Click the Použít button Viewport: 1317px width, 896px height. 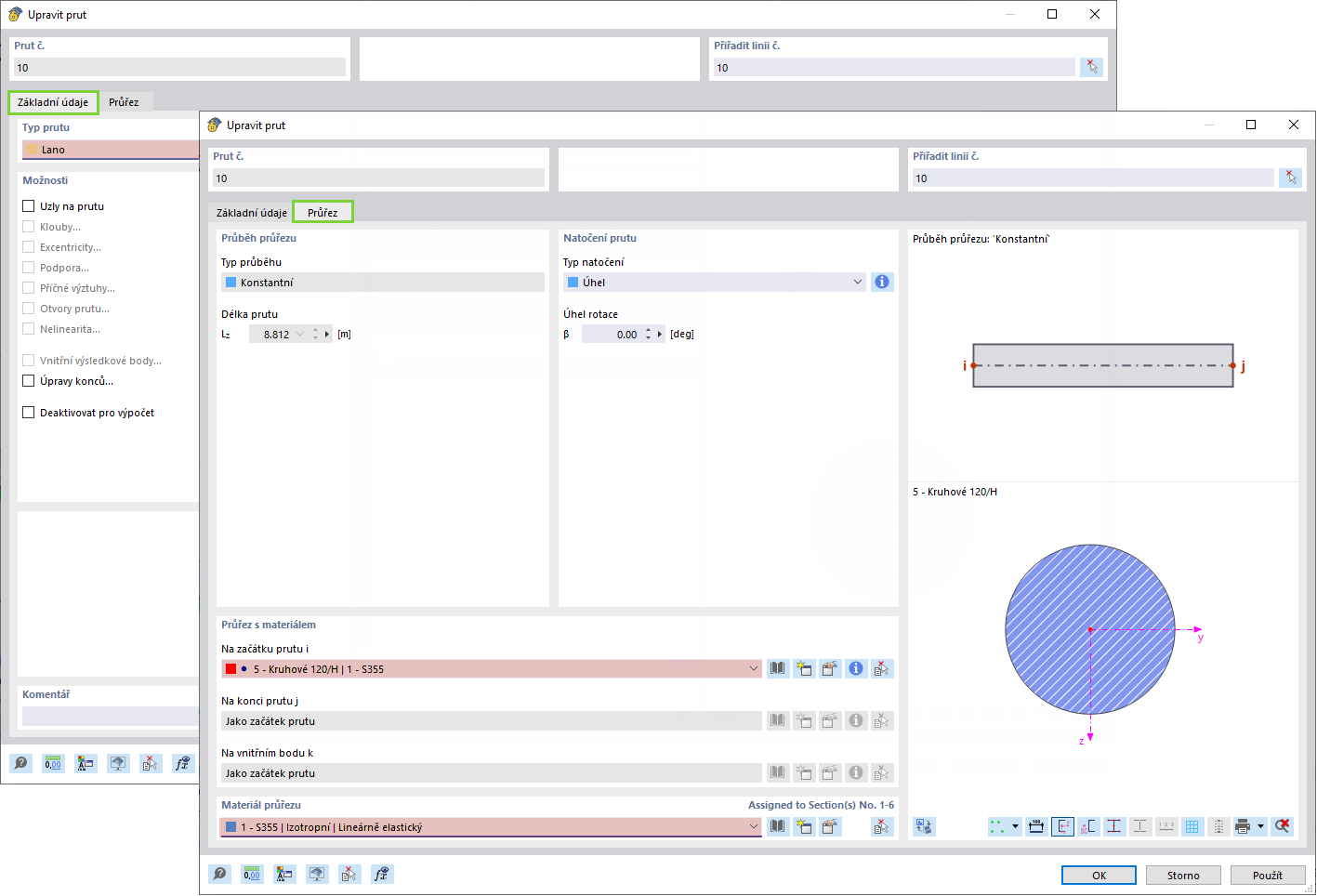click(1268, 875)
